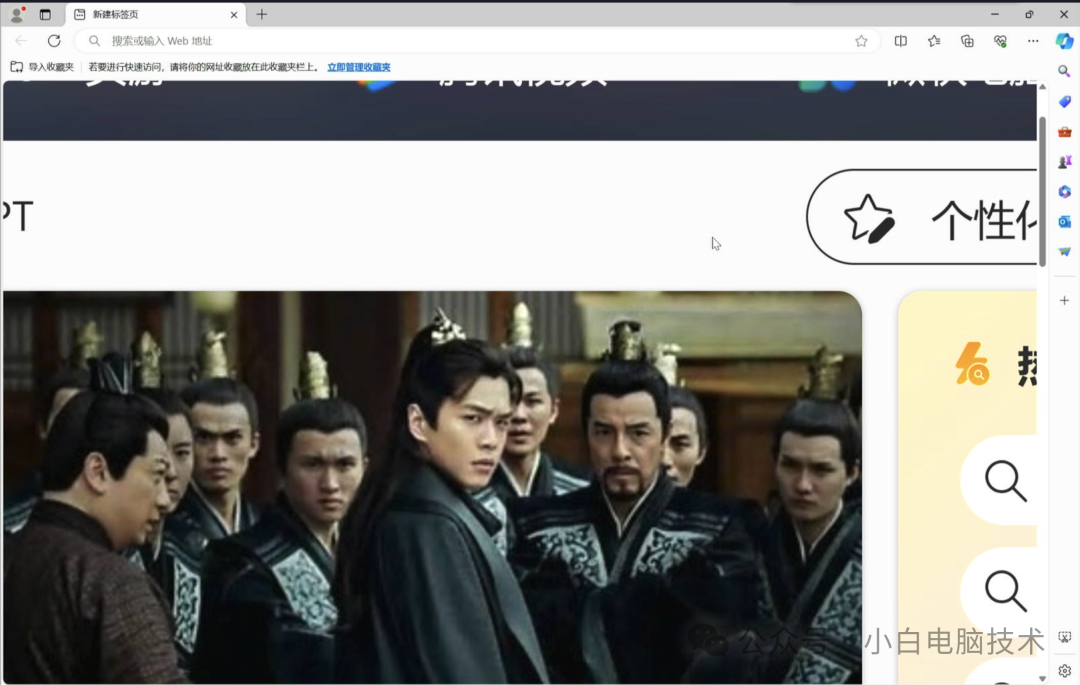The width and height of the screenshot is (1080, 685).
Task: Minimize the Edge window
Action: click(x=995, y=14)
